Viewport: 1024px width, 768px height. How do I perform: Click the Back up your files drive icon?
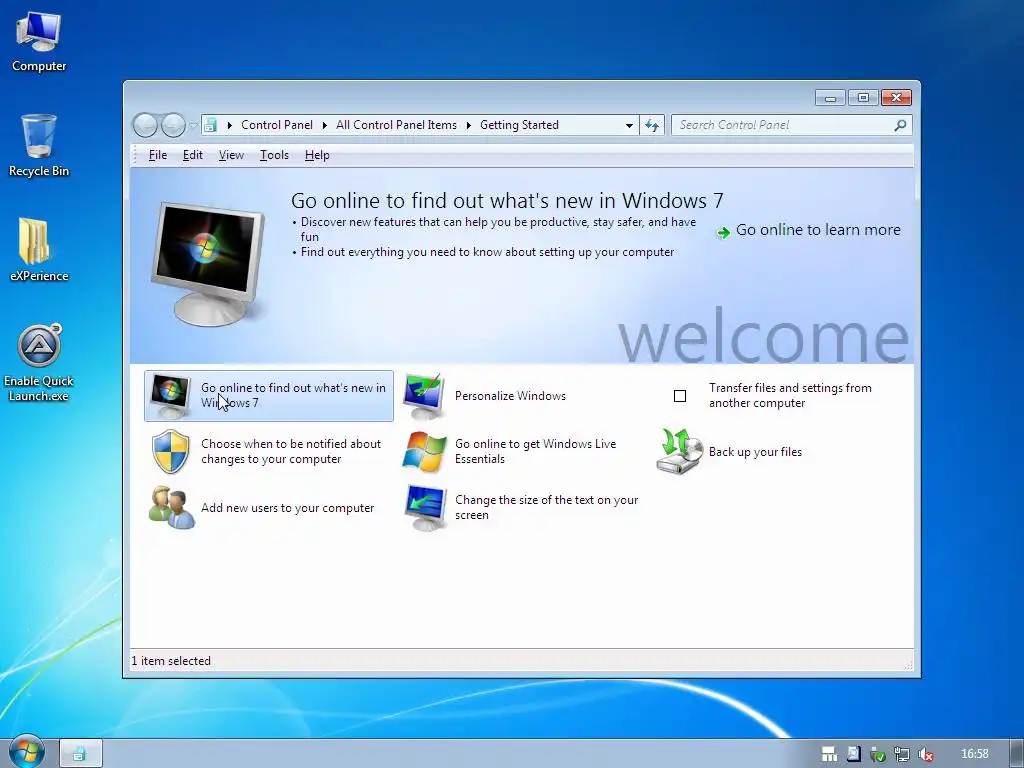tap(679, 451)
